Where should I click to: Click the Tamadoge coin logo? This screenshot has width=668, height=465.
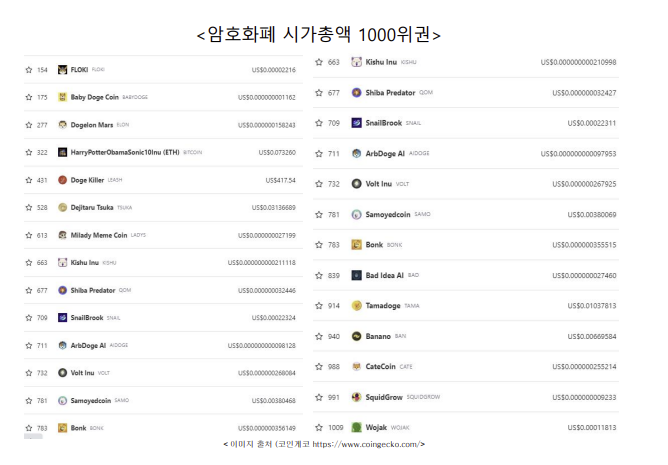tap(357, 306)
